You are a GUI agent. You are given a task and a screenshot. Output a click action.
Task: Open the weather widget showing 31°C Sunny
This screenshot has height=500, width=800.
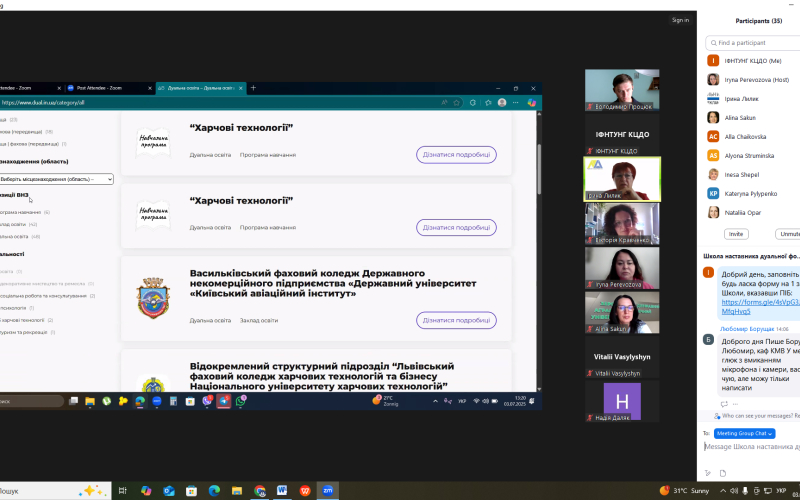click(684, 491)
